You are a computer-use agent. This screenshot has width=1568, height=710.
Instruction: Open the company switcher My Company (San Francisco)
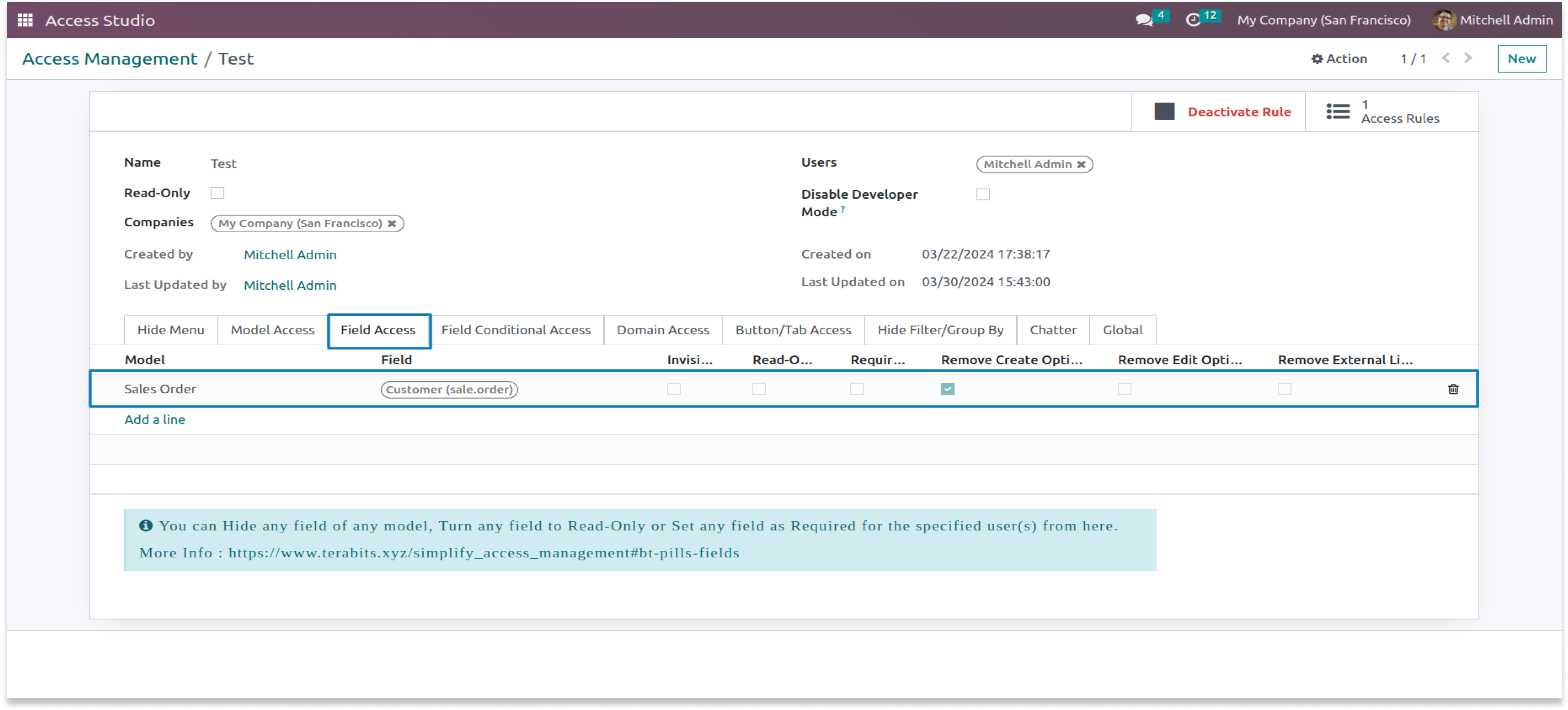point(1323,20)
